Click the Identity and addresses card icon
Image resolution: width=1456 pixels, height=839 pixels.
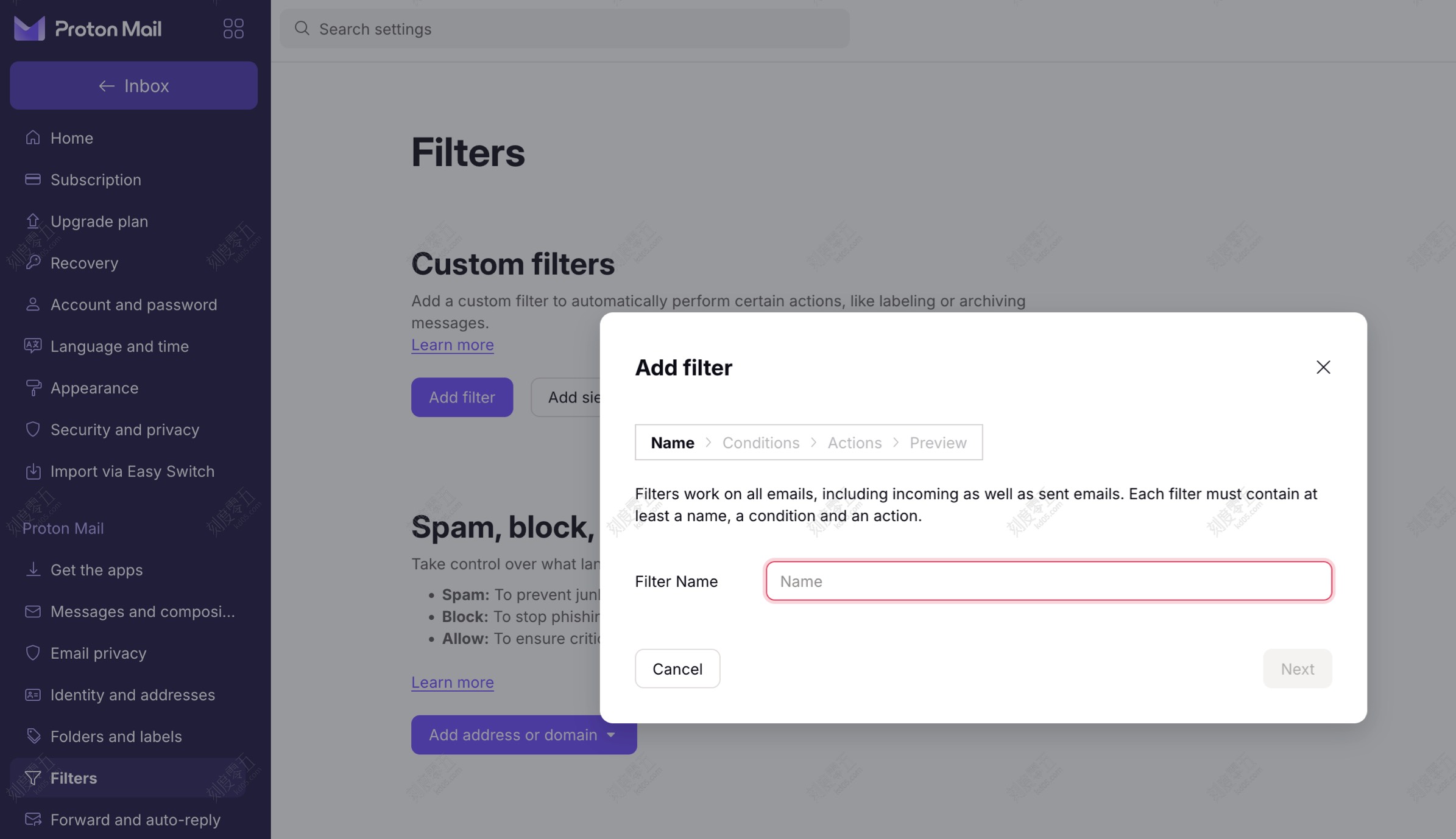(34, 695)
